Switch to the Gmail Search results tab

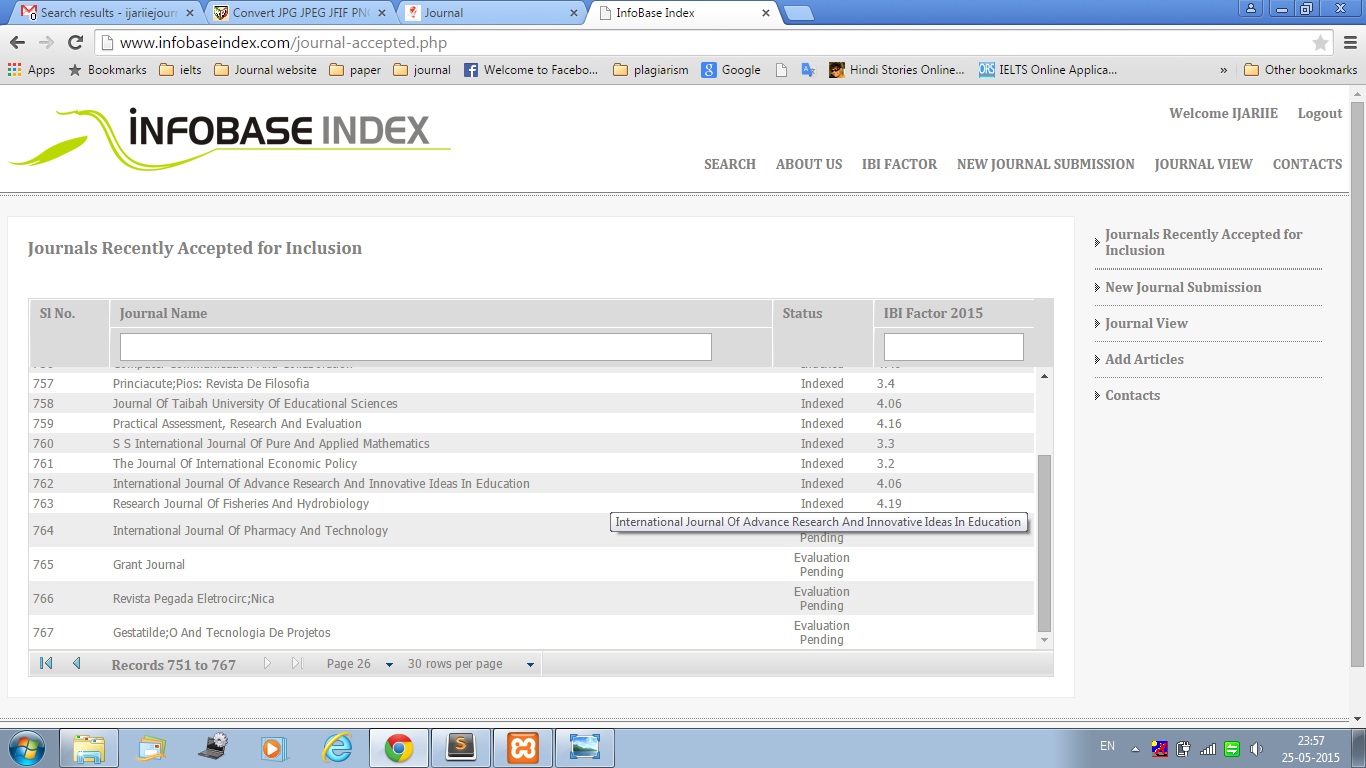(107, 13)
